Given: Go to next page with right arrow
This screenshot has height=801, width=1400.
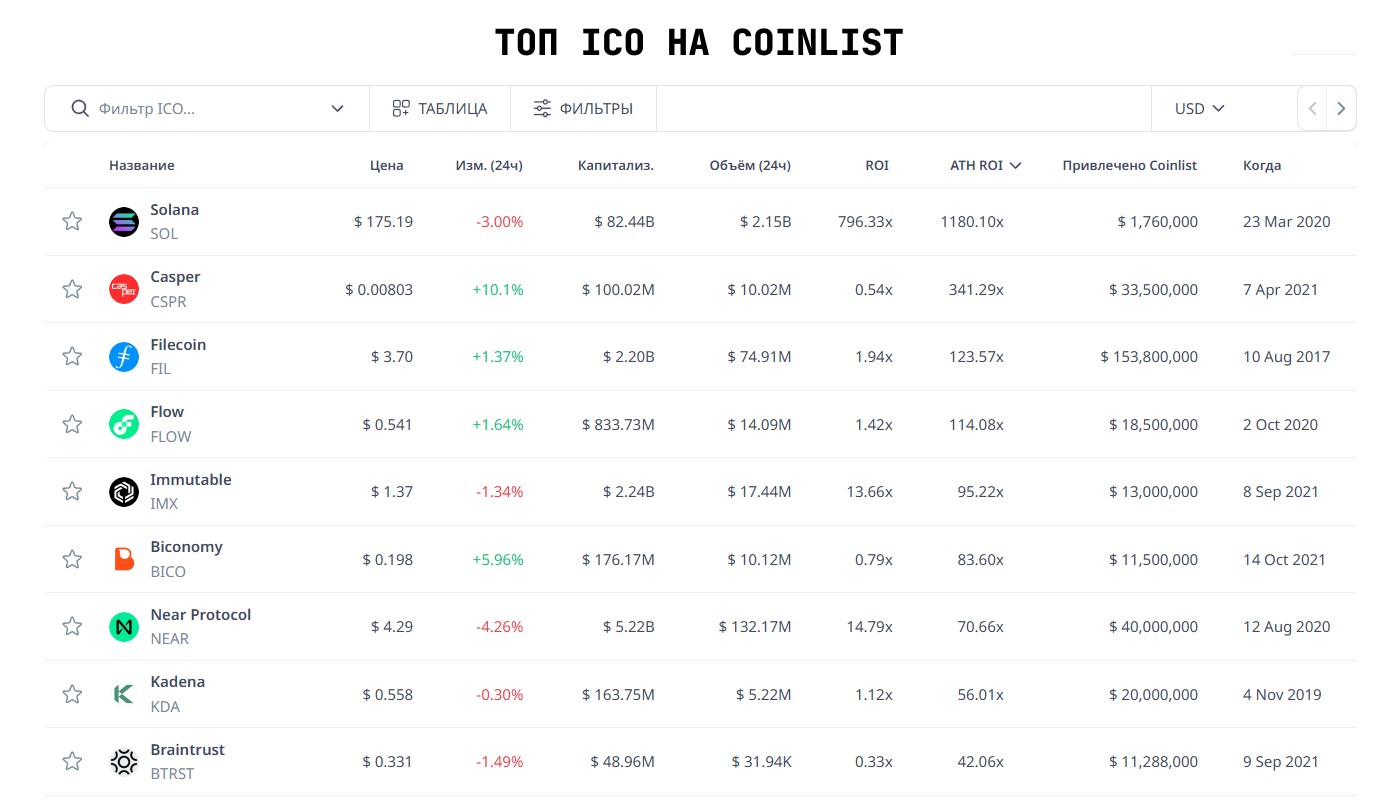Looking at the screenshot, I should tap(1341, 108).
